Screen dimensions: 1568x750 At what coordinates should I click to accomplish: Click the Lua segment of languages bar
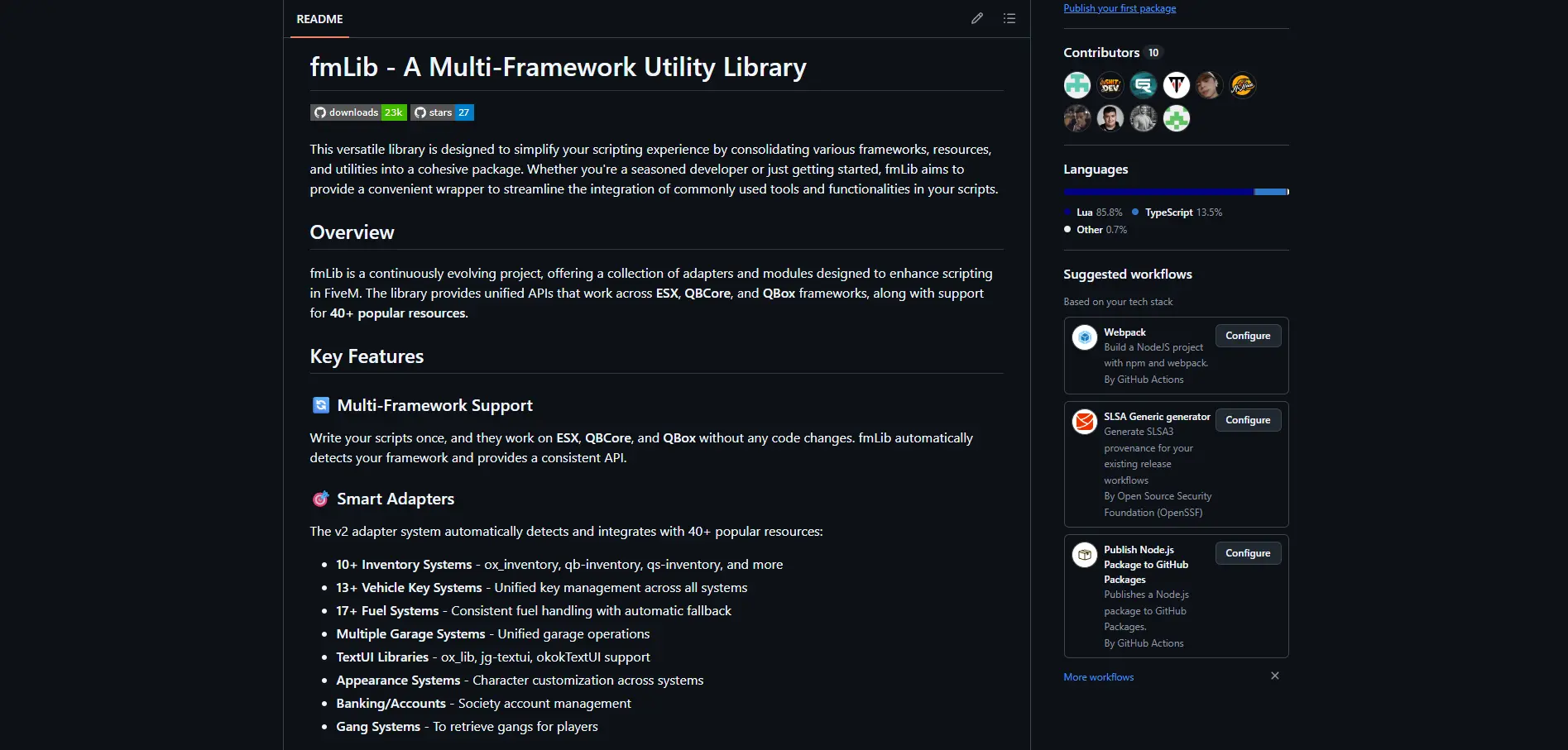(1158, 192)
